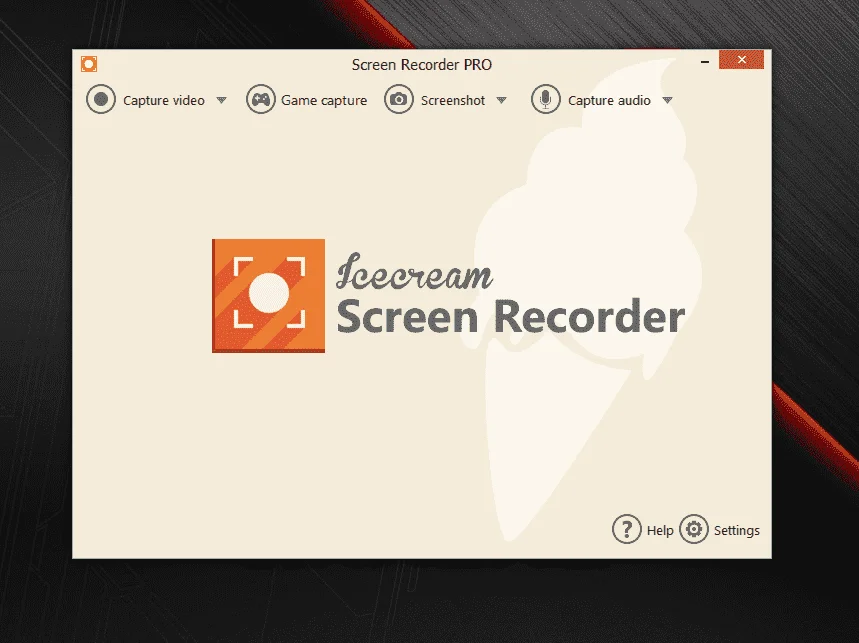859x643 pixels.
Task: Open Settings via the gear icon
Action: [x=694, y=529]
